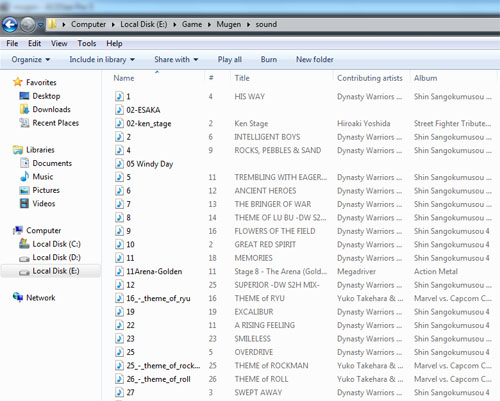Click the album Action Metal
The height and width of the screenshot is (401, 500).
coord(436,271)
